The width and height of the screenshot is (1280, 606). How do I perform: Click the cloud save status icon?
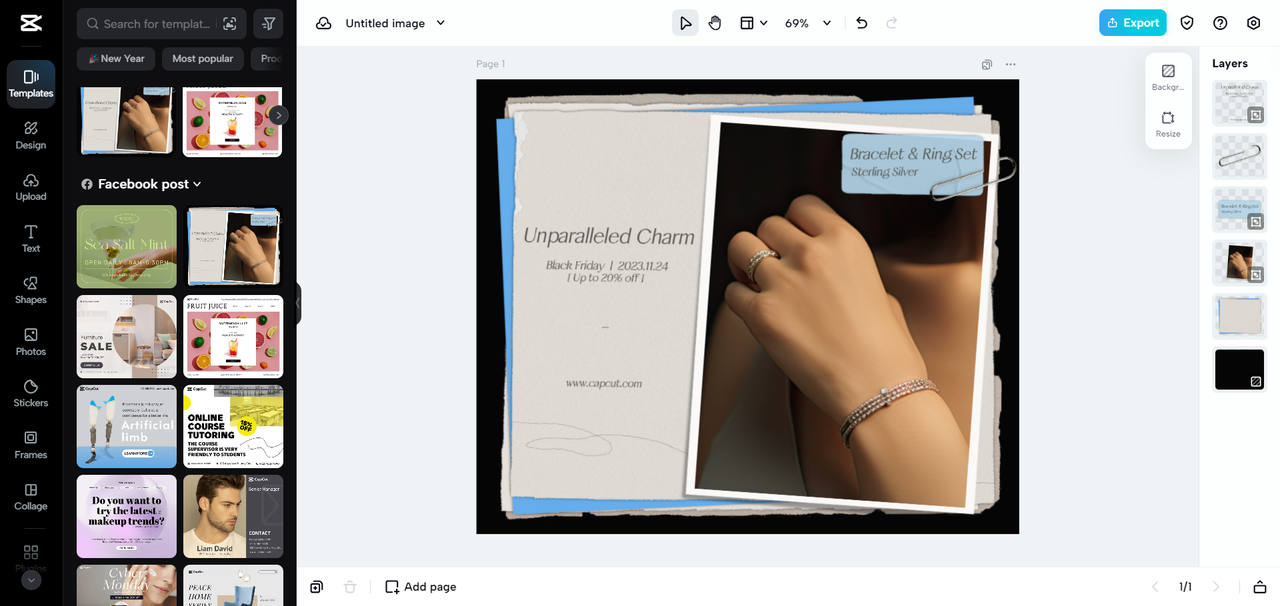pyautogui.click(x=323, y=23)
